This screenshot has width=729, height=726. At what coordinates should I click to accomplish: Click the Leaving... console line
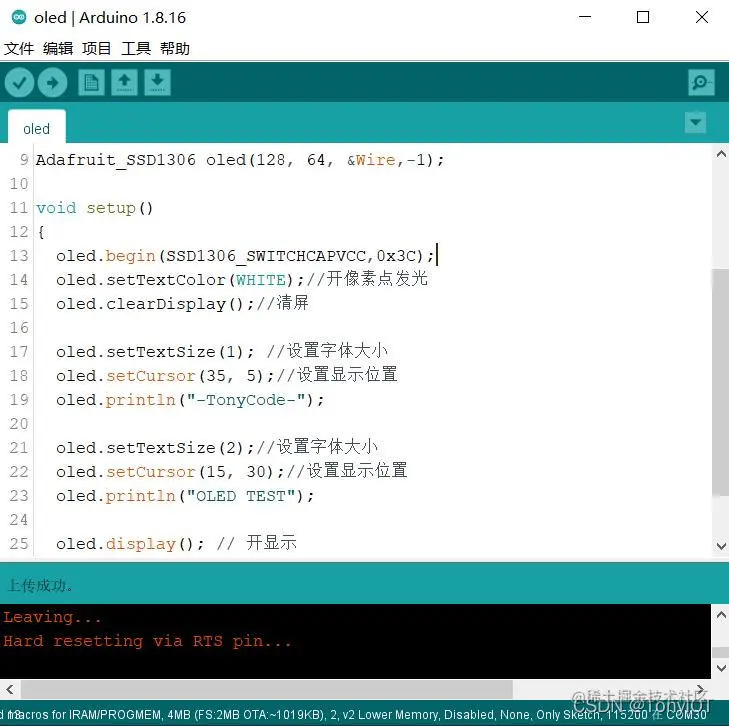coord(52,617)
